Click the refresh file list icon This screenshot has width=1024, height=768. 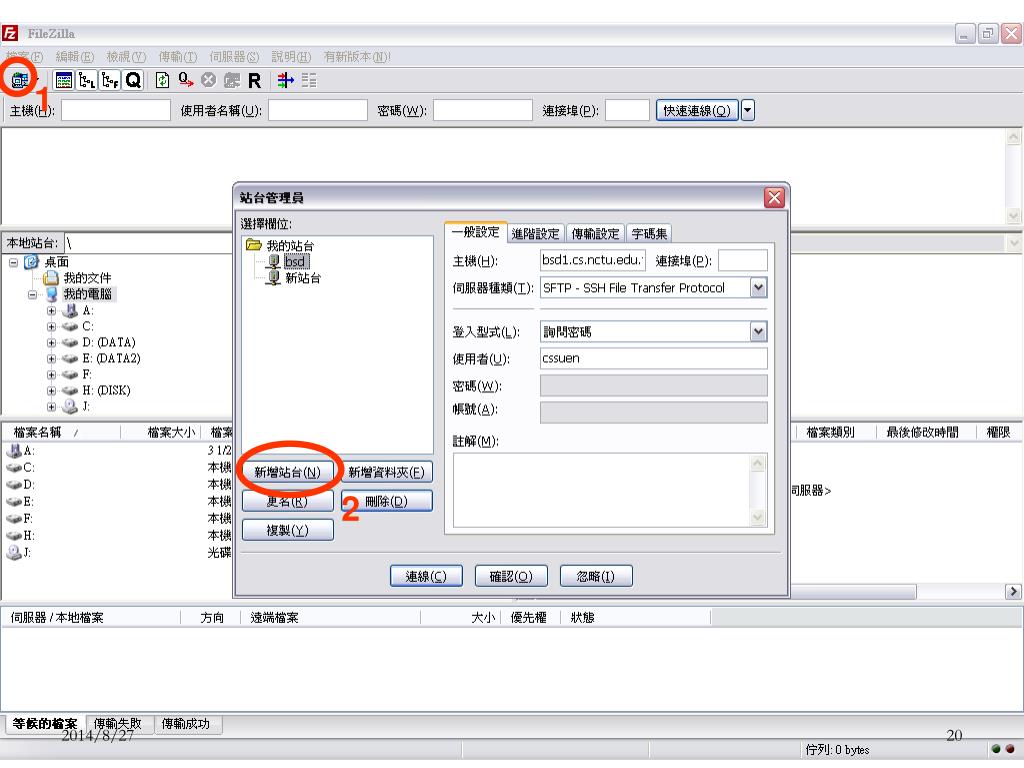click(162, 80)
